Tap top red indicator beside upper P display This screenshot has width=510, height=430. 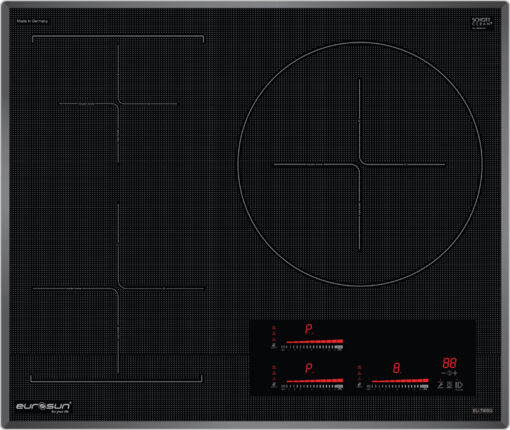pos(274,328)
